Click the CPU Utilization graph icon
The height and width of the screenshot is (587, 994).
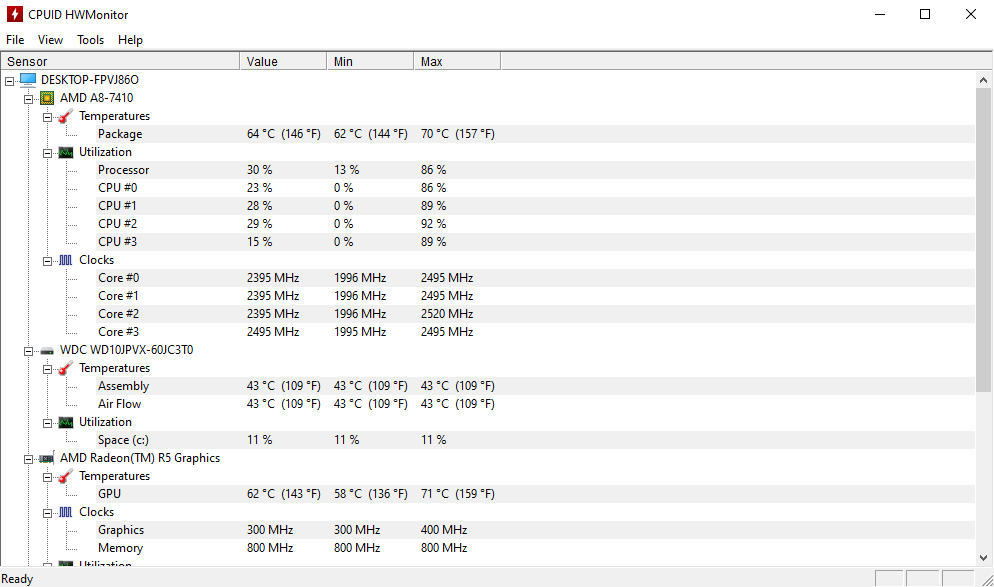[x=65, y=152]
